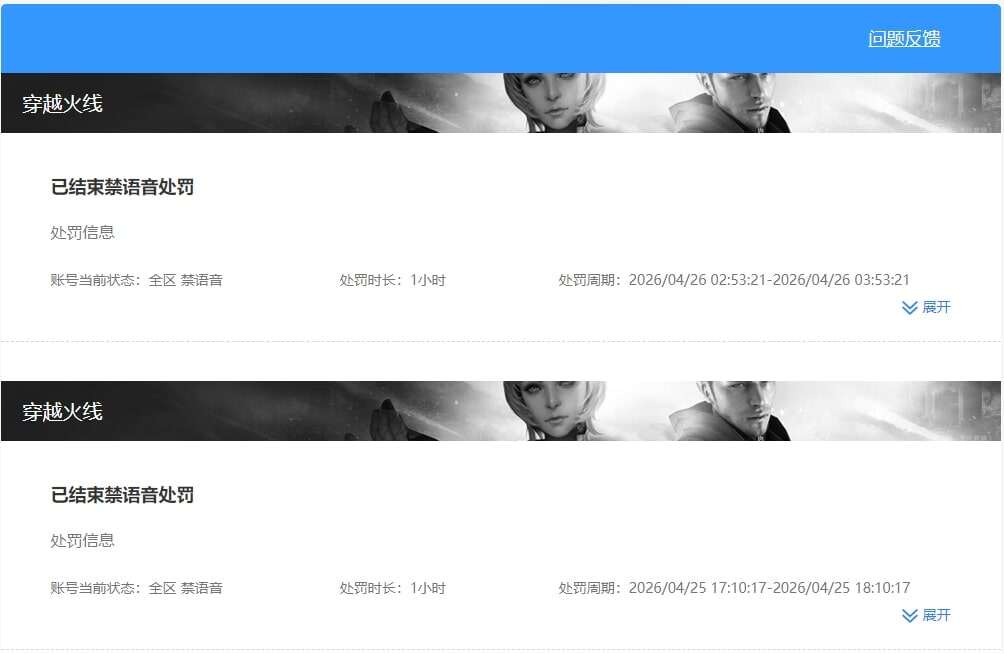1004x654 pixels.
Task: Click the double-chevron icon beside the first 展开
Action: click(909, 308)
